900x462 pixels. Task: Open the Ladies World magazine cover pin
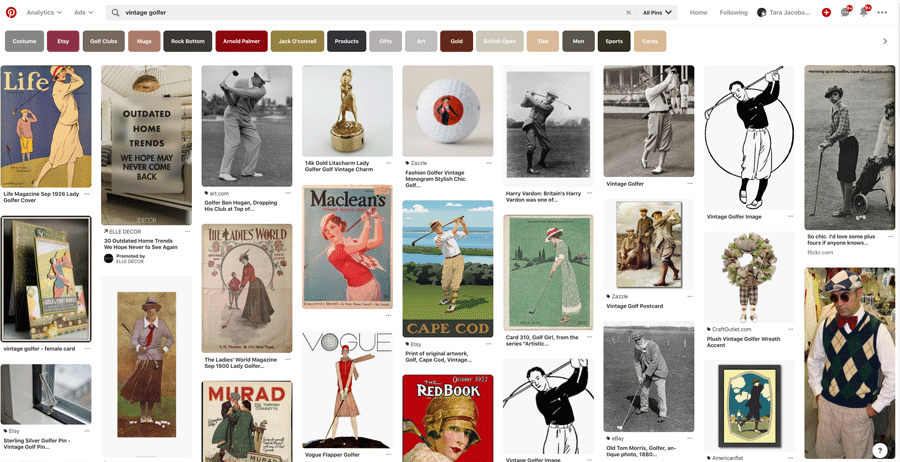(x=247, y=288)
